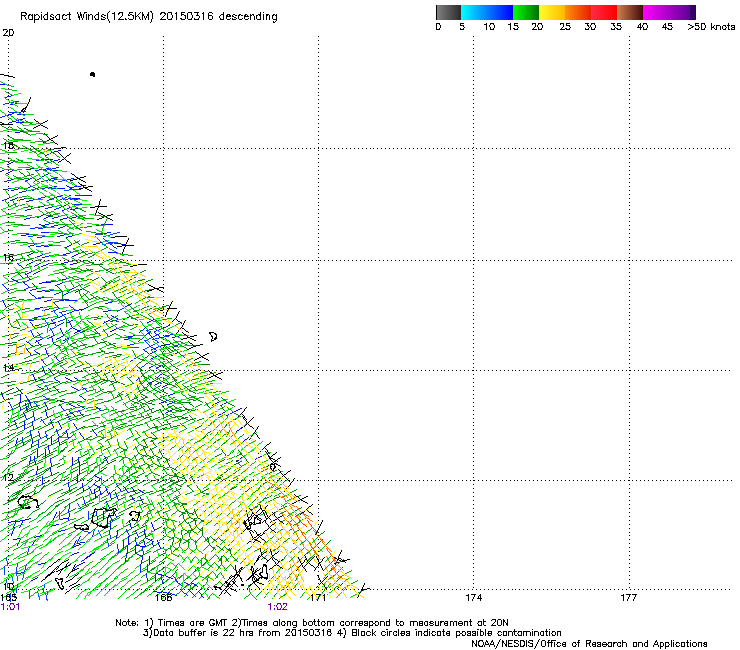Click the latitude label 20
Screen dimensions: 740x650
(8, 33)
